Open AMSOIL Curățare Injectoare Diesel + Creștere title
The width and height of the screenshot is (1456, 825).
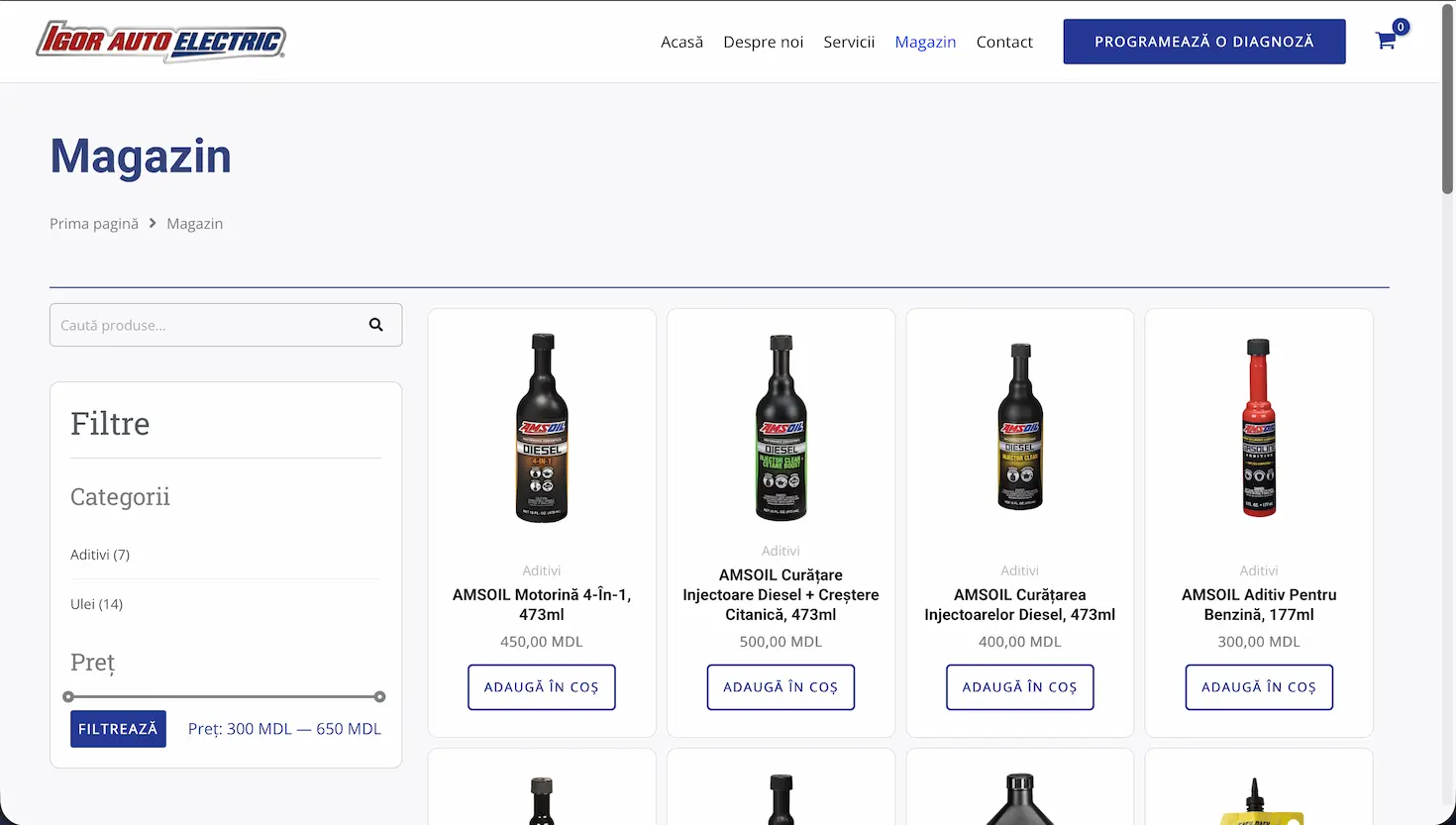[780, 595]
